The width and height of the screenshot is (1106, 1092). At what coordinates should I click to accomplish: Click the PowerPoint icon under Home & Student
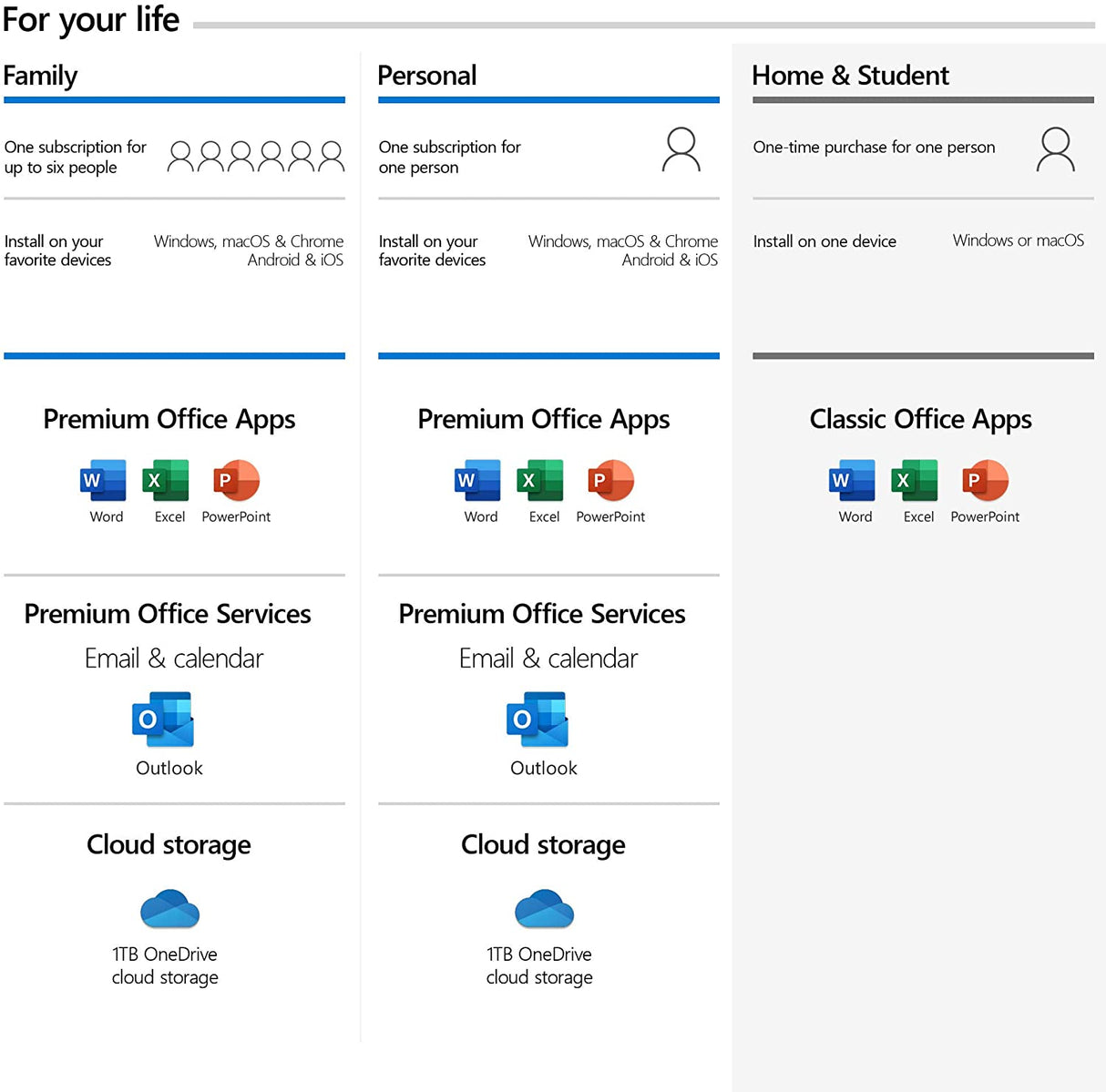coord(985,480)
